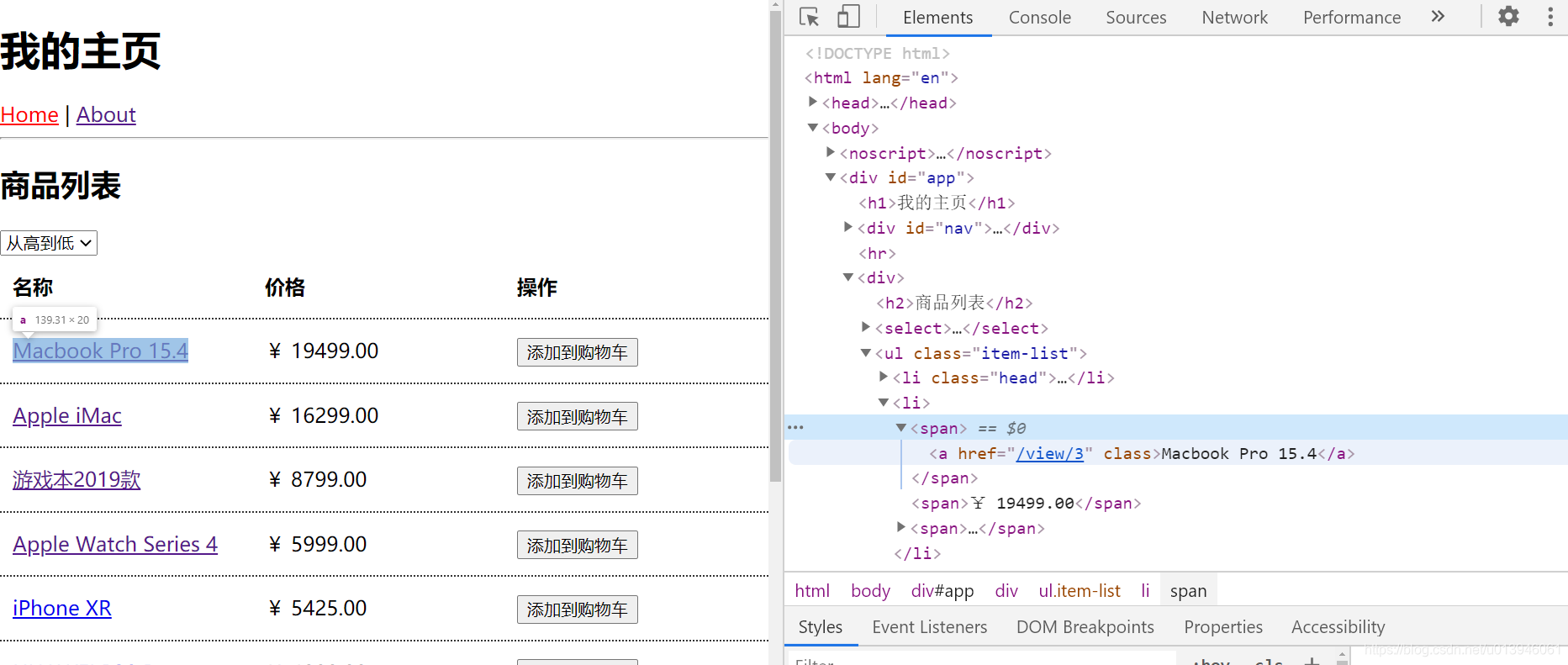Open the Performance tab
The height and width of the screenshot is (665, 1568).
click(x=1351, y=18)
